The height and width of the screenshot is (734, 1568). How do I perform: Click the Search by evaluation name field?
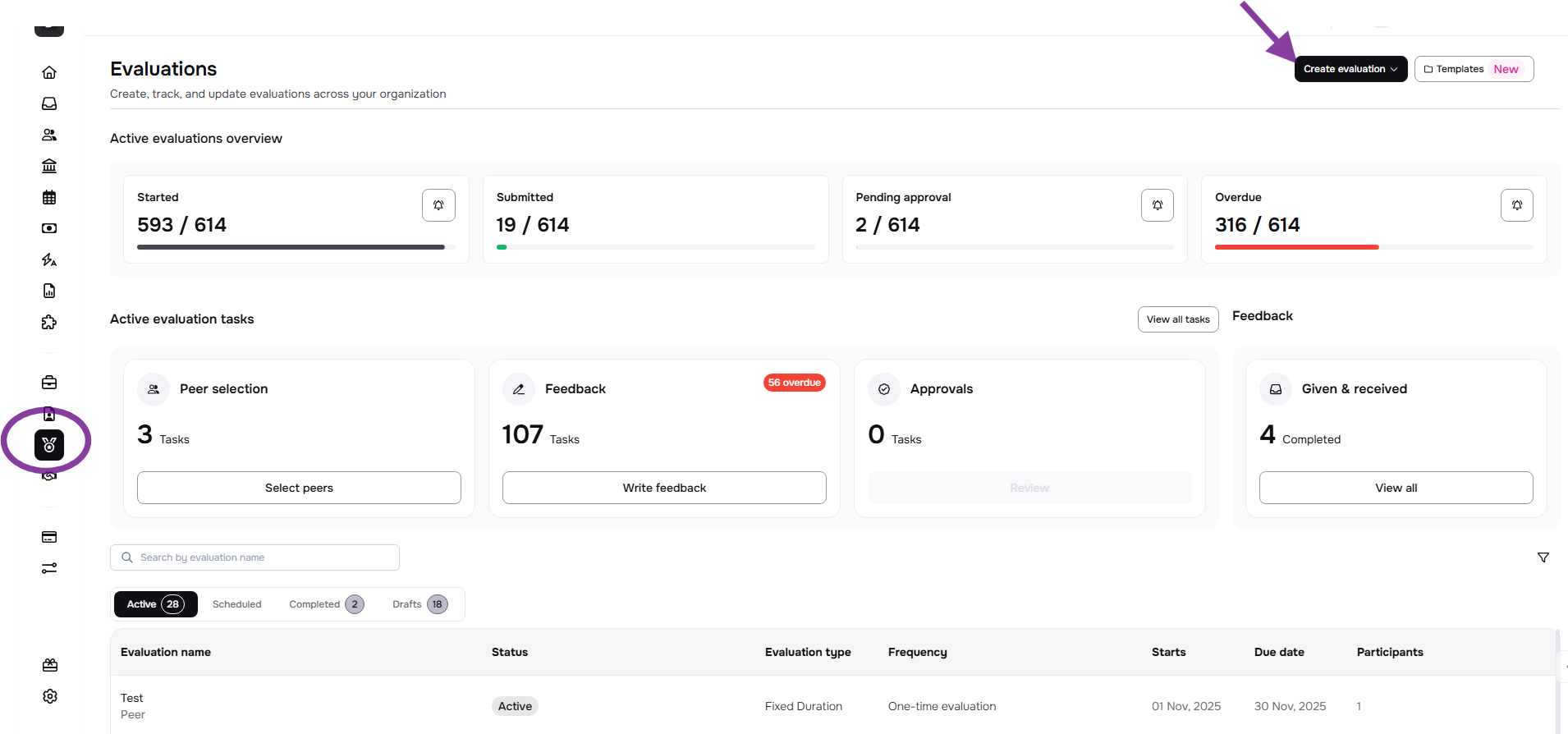click(254, 557)
